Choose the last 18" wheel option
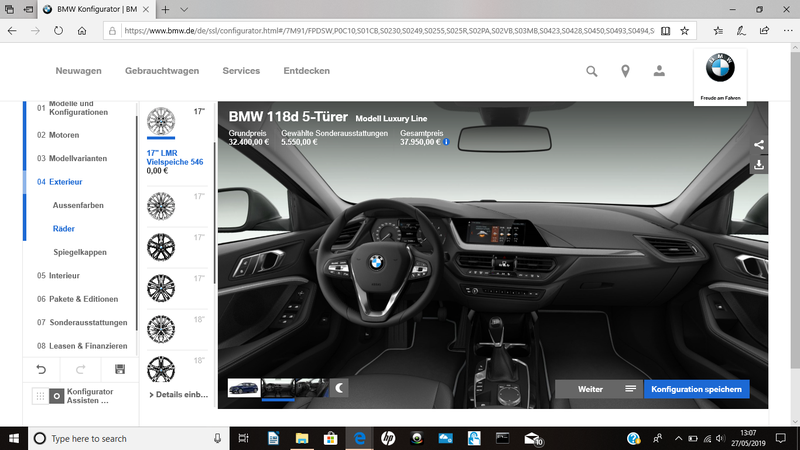Viewport: 800px width, 450px height. 161,369
